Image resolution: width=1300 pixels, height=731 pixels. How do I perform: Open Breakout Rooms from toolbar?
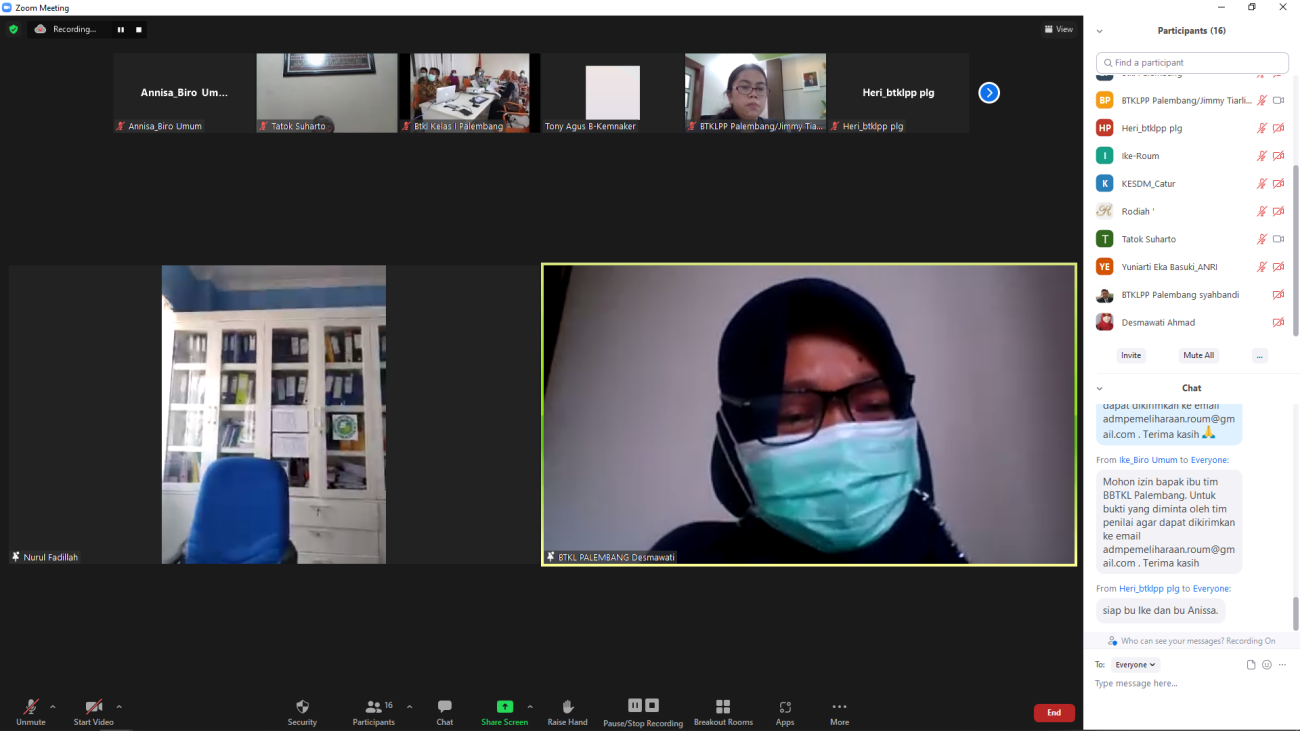click(x=723, y=707)
